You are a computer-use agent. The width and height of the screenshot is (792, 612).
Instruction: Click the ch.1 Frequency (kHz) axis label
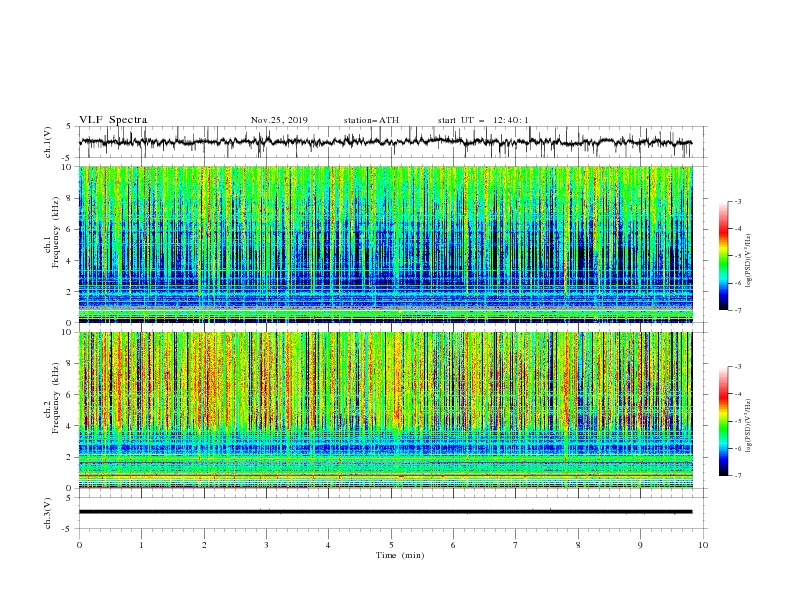pyautogui.click(x=52, y=244)
